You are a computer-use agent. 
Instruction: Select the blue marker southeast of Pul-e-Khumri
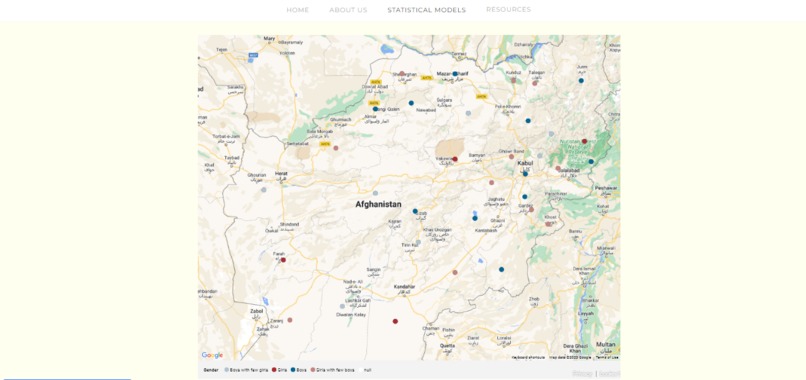click(x=528, y=121)
